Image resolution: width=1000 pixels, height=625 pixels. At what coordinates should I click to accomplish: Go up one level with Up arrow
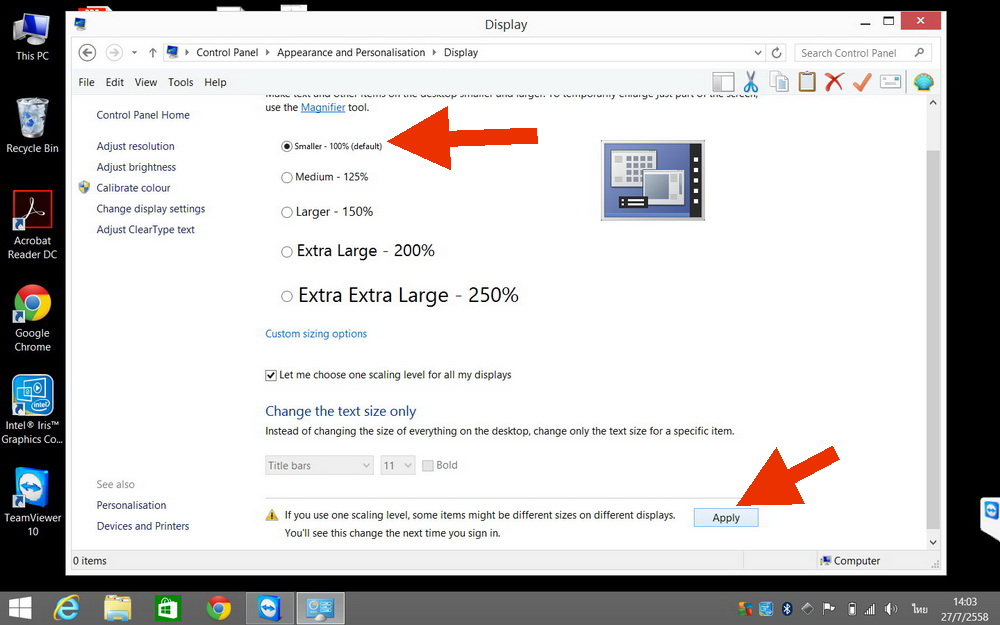[152, 53]
